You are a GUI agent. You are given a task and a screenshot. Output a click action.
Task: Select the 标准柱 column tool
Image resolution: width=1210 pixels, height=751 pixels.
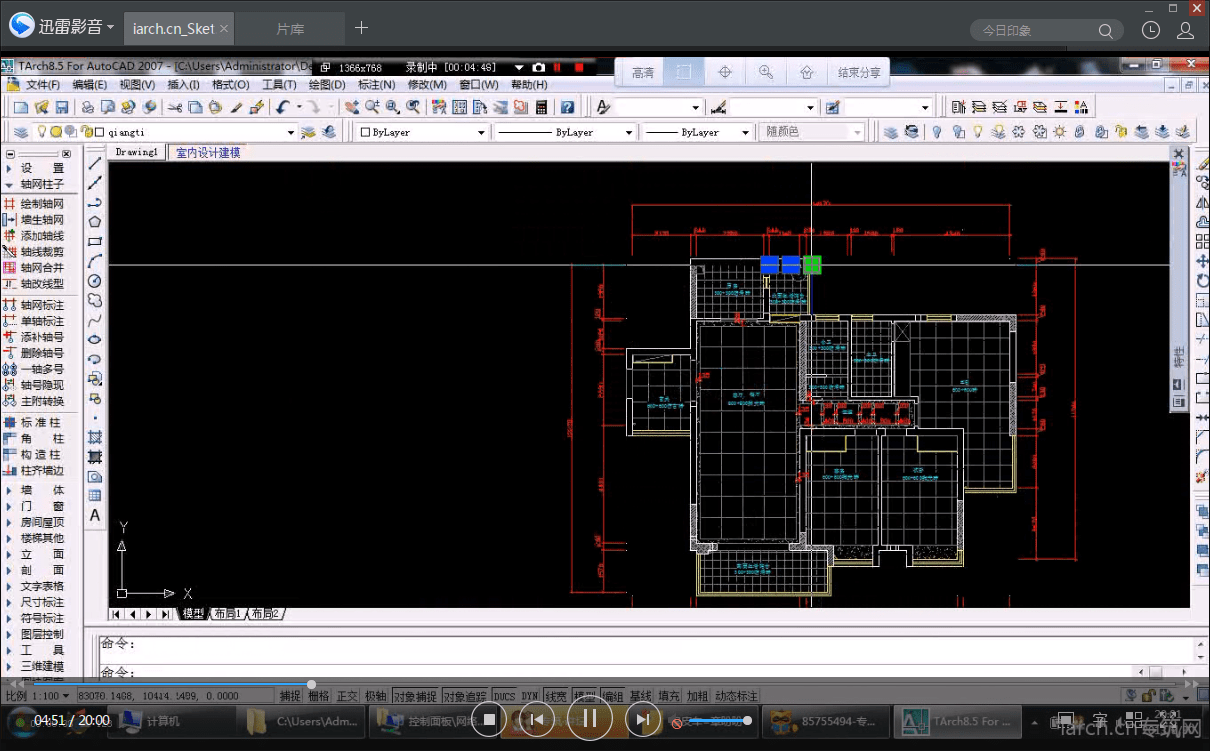tap(41, 423)
